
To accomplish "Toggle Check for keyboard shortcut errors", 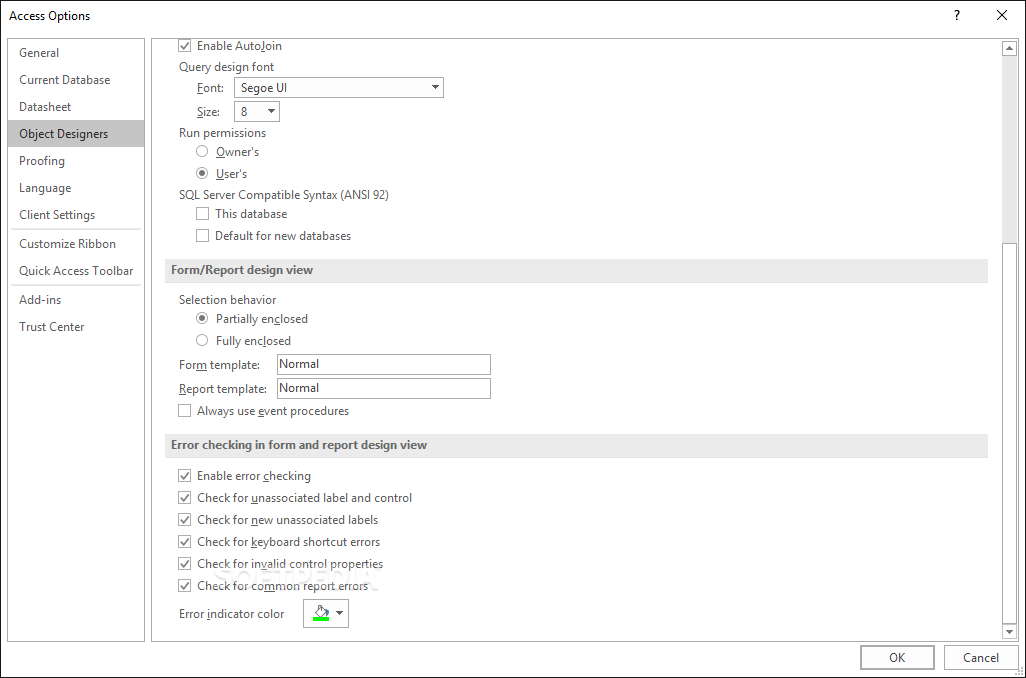I will pos(185,542).
